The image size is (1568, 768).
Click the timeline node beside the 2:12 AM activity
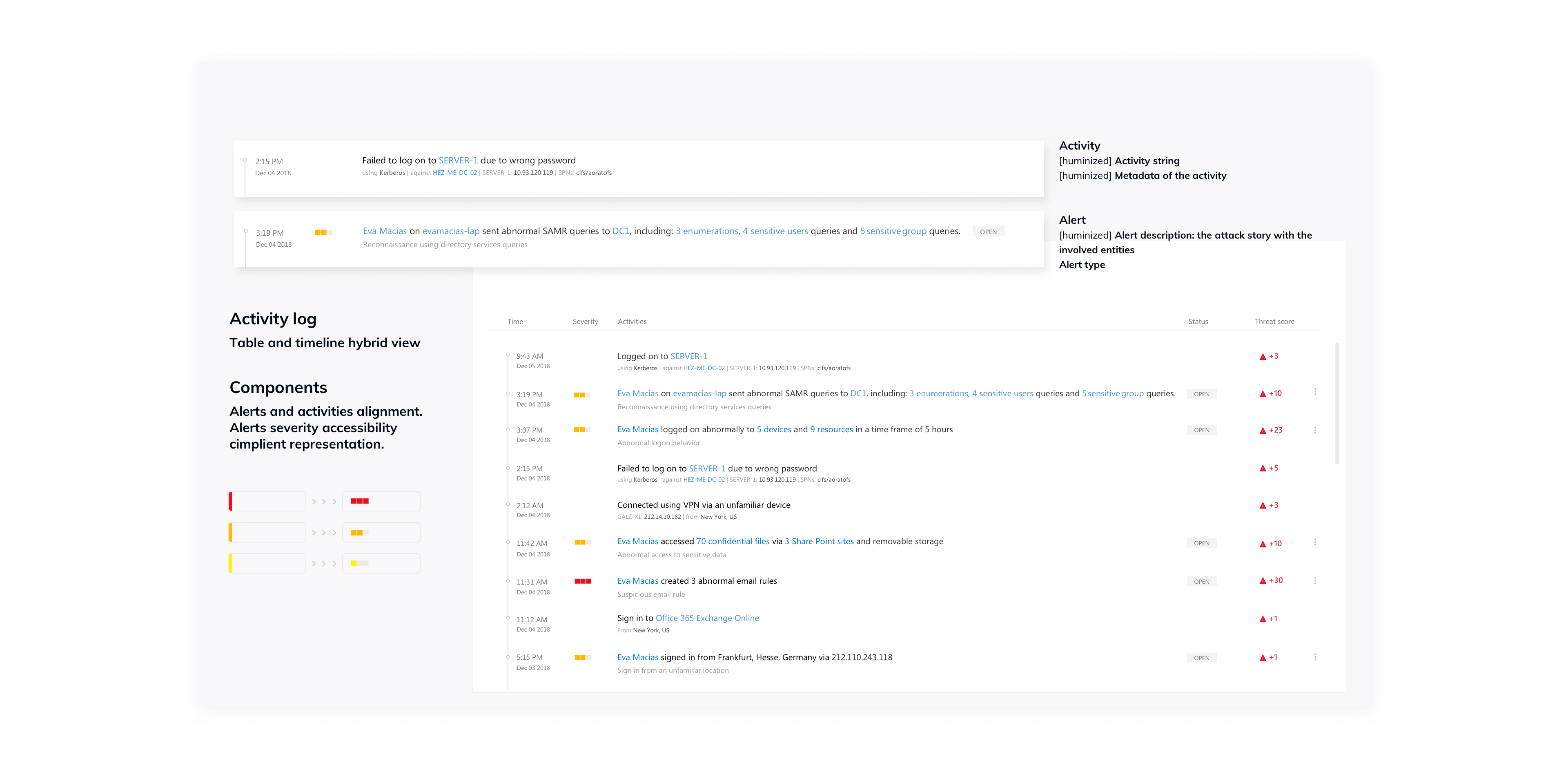pos(508,504)
